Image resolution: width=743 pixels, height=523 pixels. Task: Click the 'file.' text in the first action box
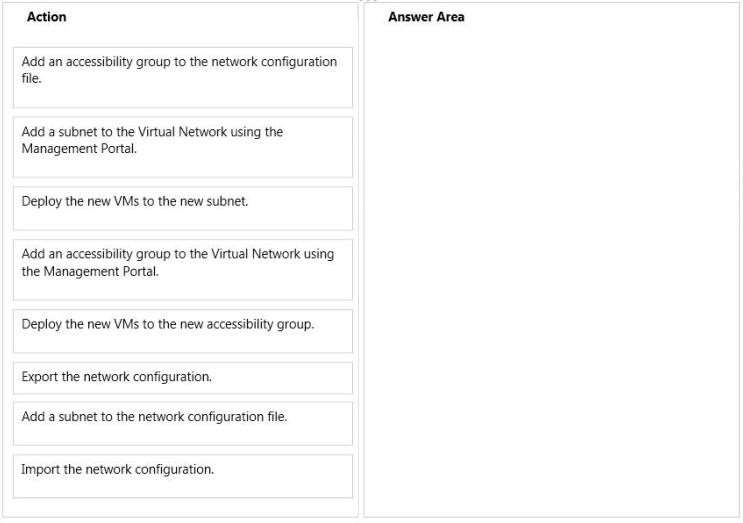click(x=31, y=79)
